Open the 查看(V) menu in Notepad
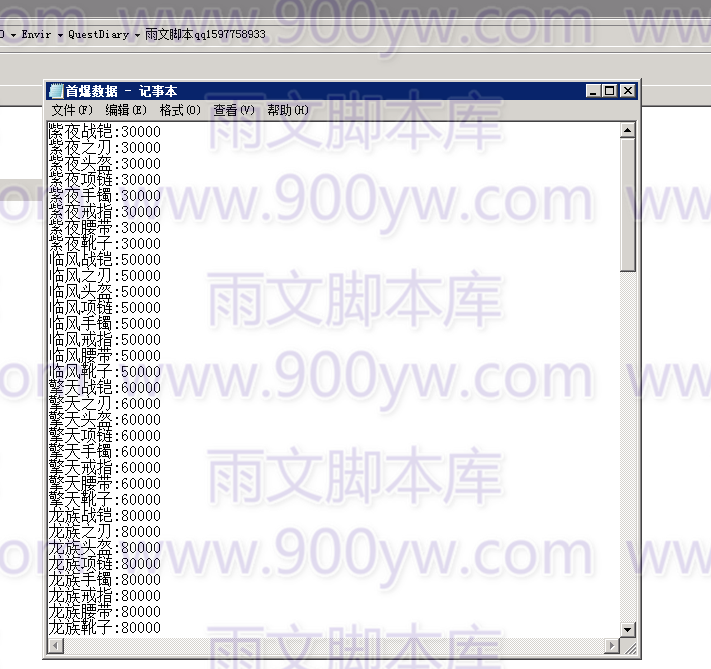Image resolution: width=711 pixels, height=669 pixels. coord(234,110)
